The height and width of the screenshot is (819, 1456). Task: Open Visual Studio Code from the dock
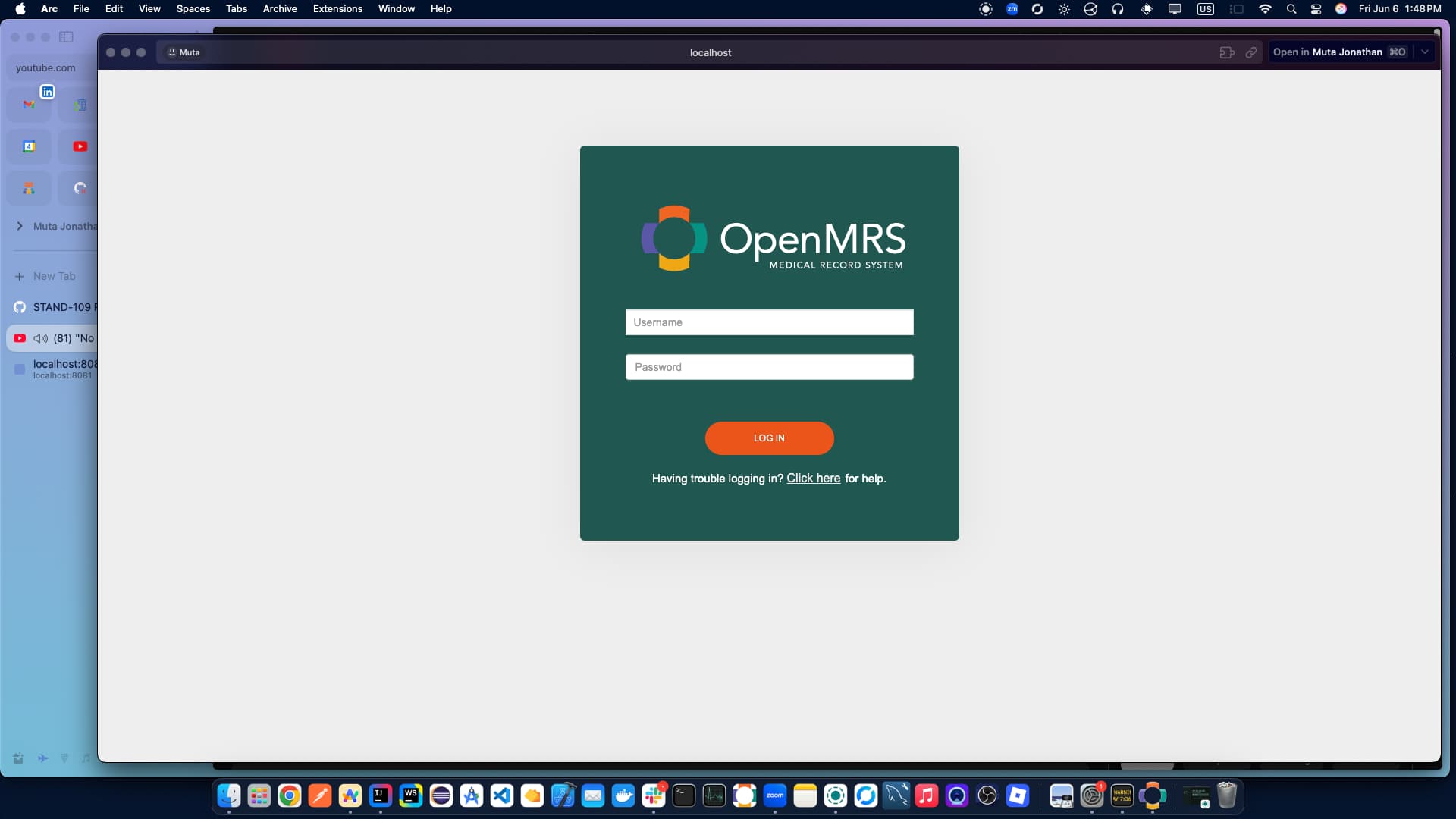click(502, 795)
